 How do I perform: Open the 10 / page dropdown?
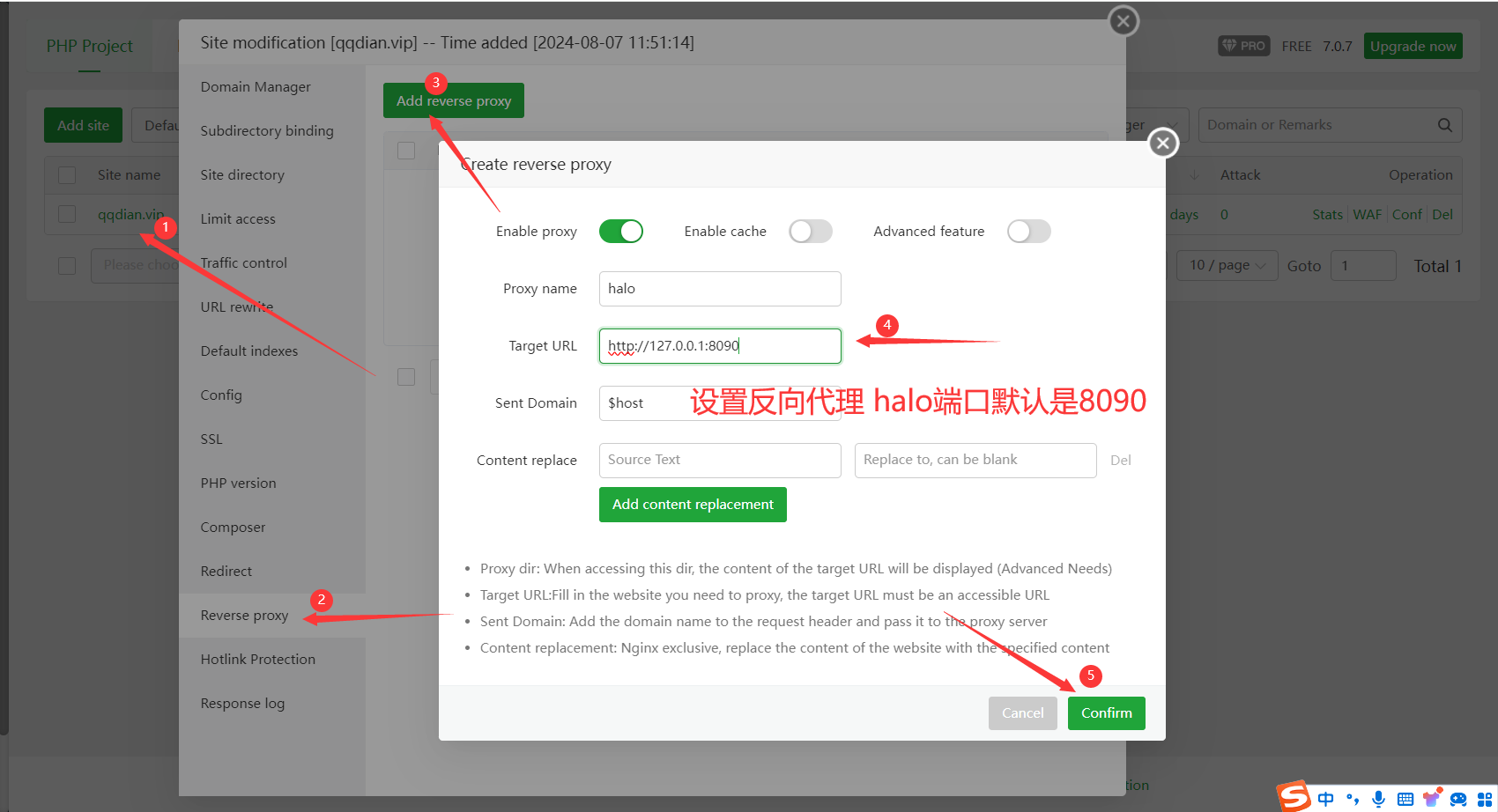tap(1227, 265)
